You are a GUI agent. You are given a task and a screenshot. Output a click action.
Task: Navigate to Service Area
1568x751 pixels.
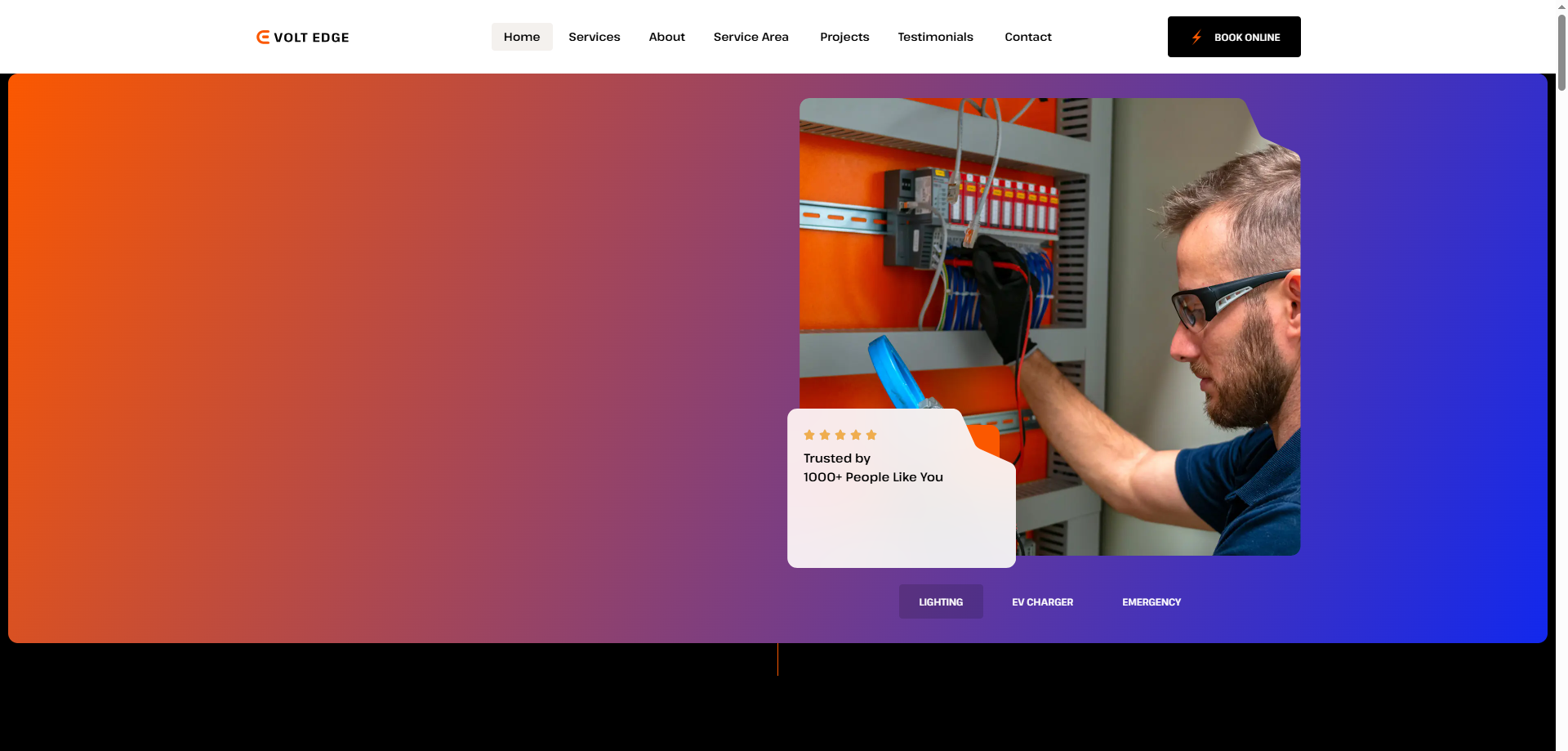751,37
